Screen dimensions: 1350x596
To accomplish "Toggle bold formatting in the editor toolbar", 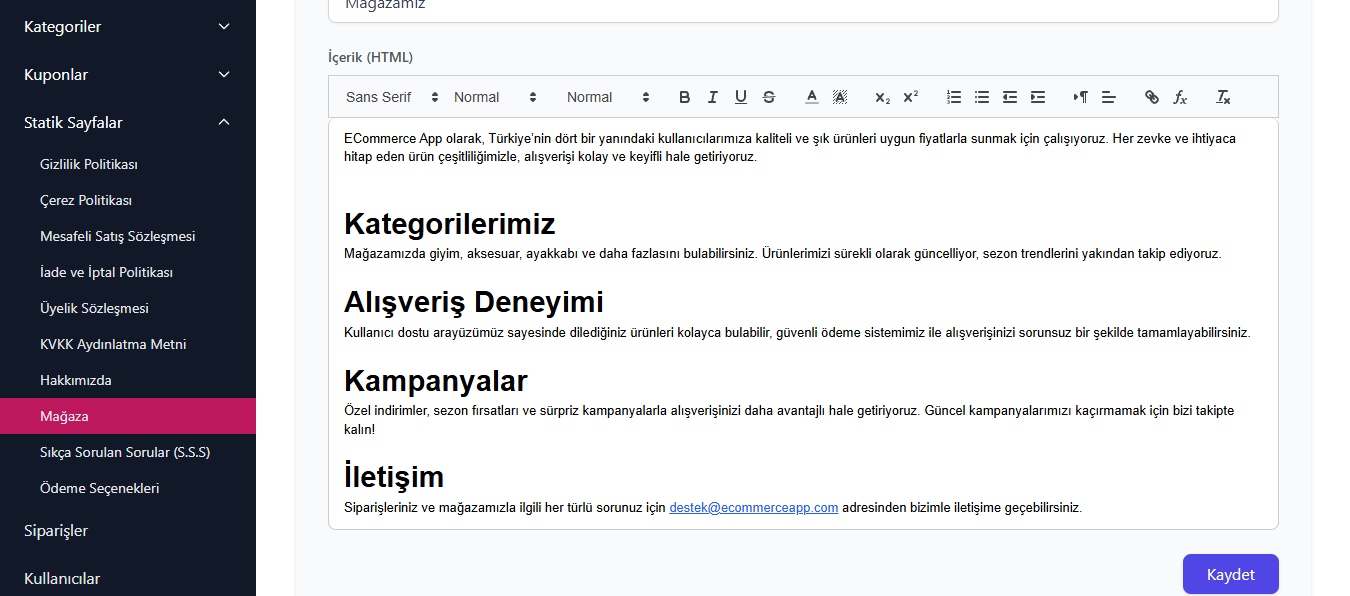I will pyautogui.click(x=684, y=96).
